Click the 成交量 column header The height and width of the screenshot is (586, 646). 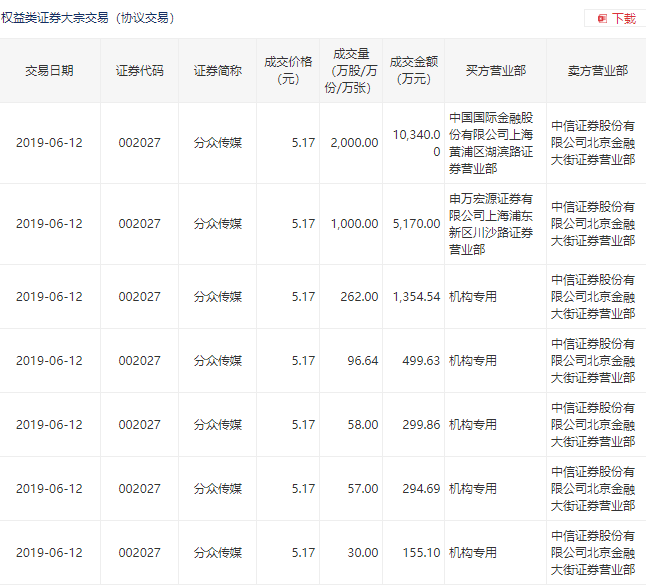[351, 70]
